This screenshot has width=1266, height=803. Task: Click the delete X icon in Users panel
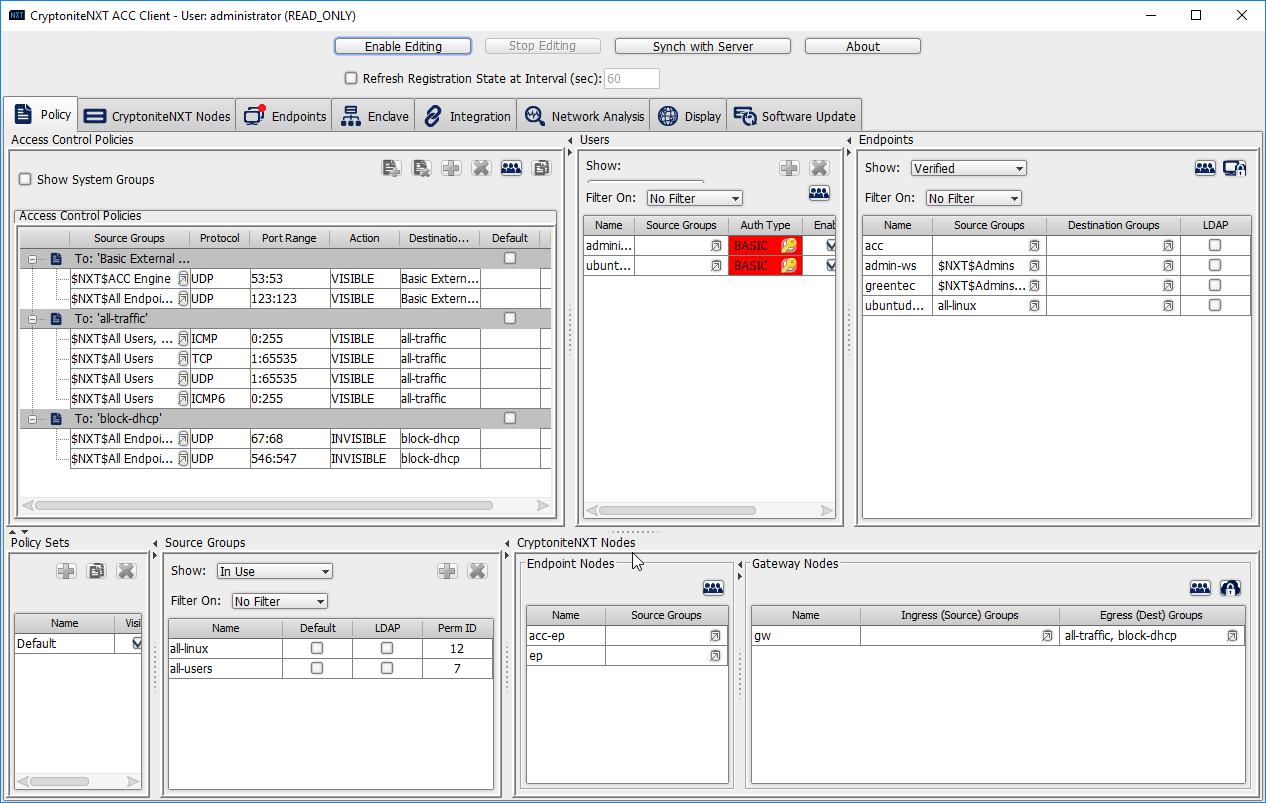(819, 168)
